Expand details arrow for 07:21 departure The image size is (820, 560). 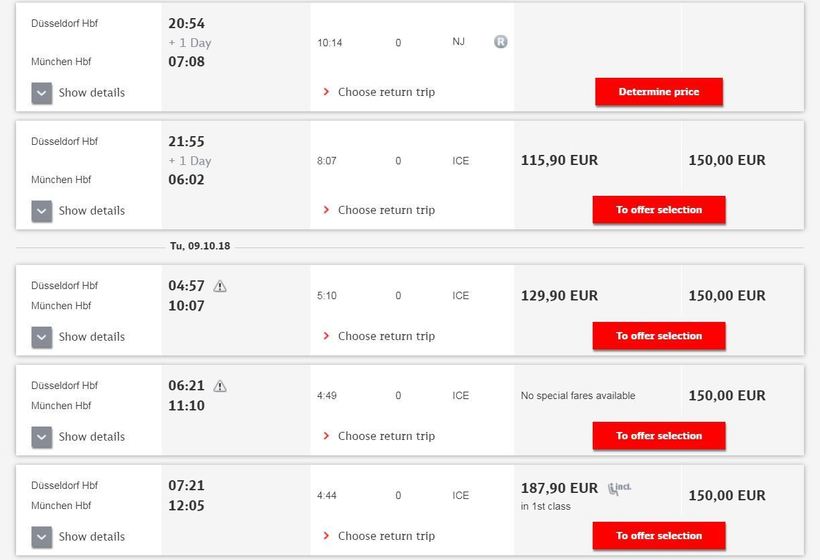41,537
